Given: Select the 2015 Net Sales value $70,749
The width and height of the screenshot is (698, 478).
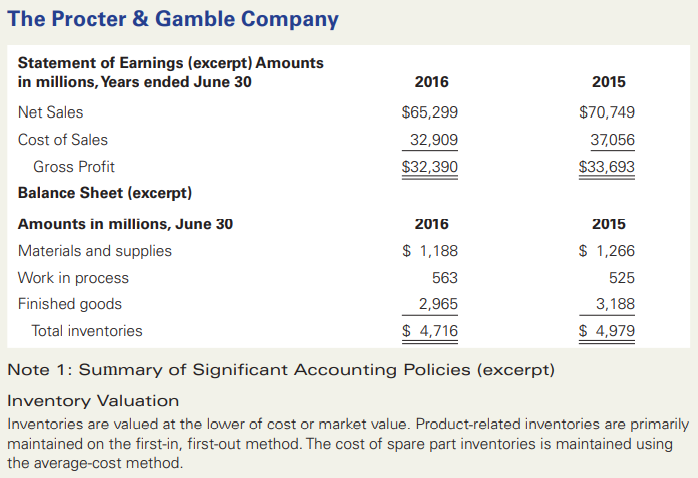Looking at the screenshot, I should 607,112.
